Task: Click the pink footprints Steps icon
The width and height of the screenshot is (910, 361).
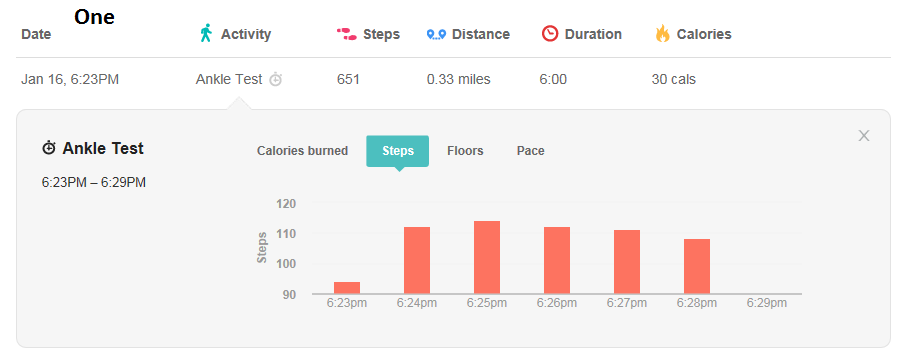Action: pos(346,34)
